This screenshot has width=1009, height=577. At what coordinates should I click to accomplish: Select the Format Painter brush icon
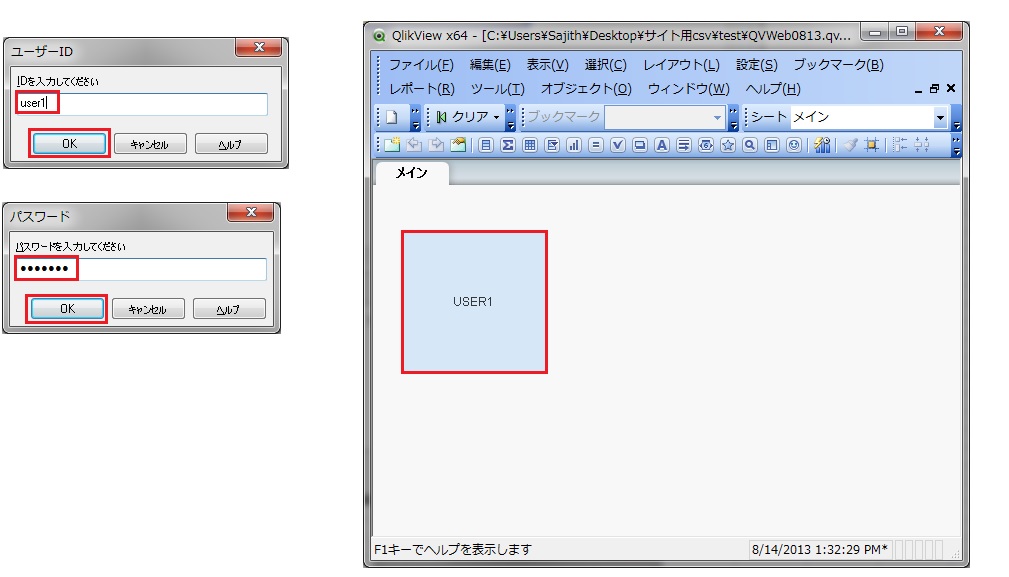coord(850,145)
